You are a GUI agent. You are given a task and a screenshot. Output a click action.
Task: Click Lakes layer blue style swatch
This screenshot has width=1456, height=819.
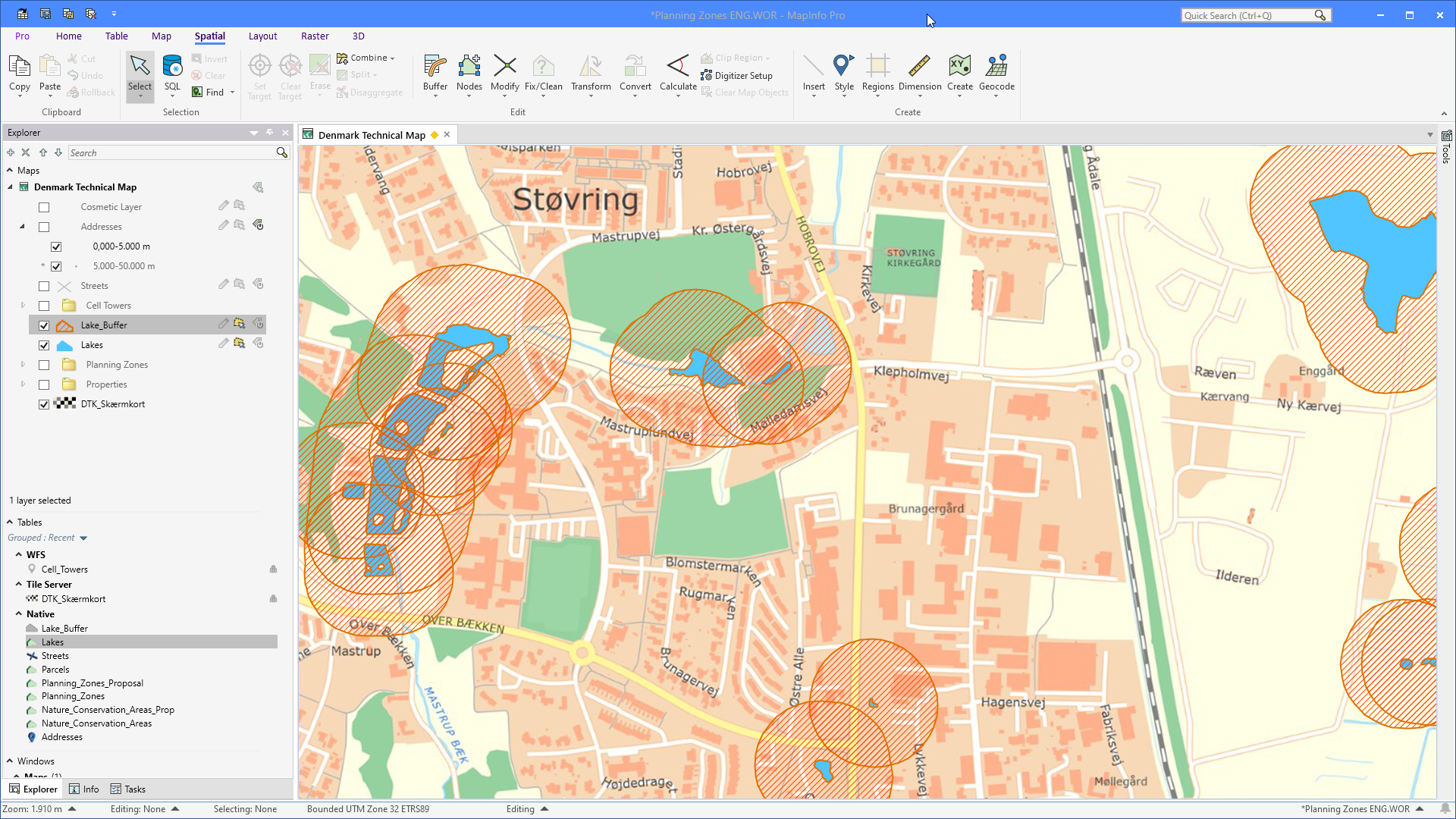click(65, 345)
